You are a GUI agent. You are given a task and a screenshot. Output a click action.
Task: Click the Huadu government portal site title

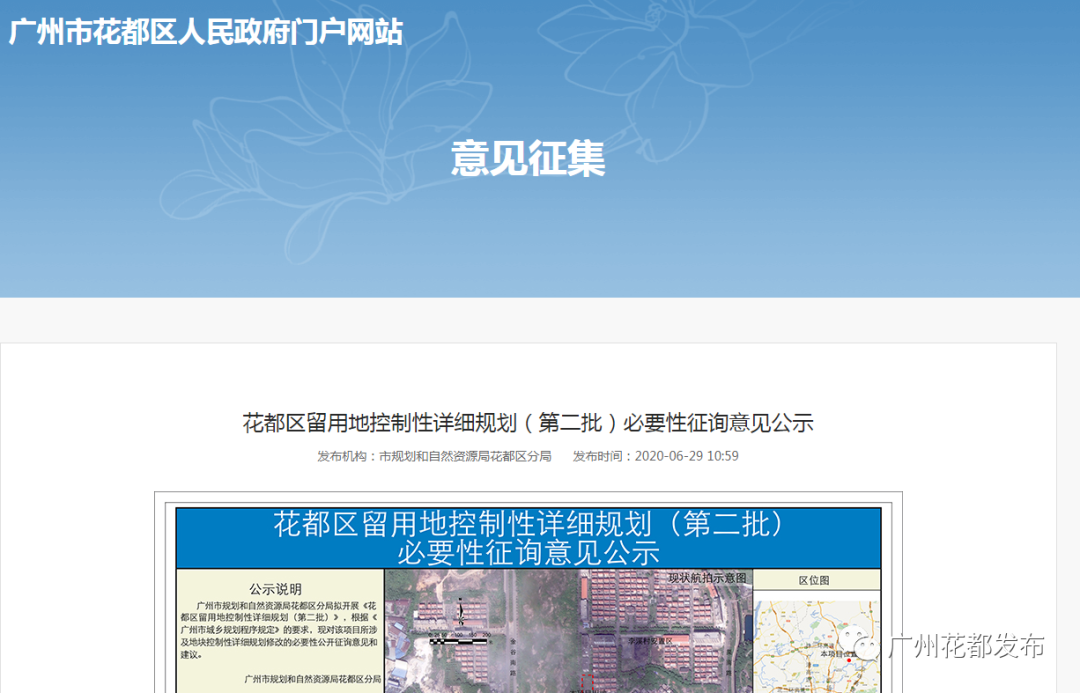pos(206,32)
